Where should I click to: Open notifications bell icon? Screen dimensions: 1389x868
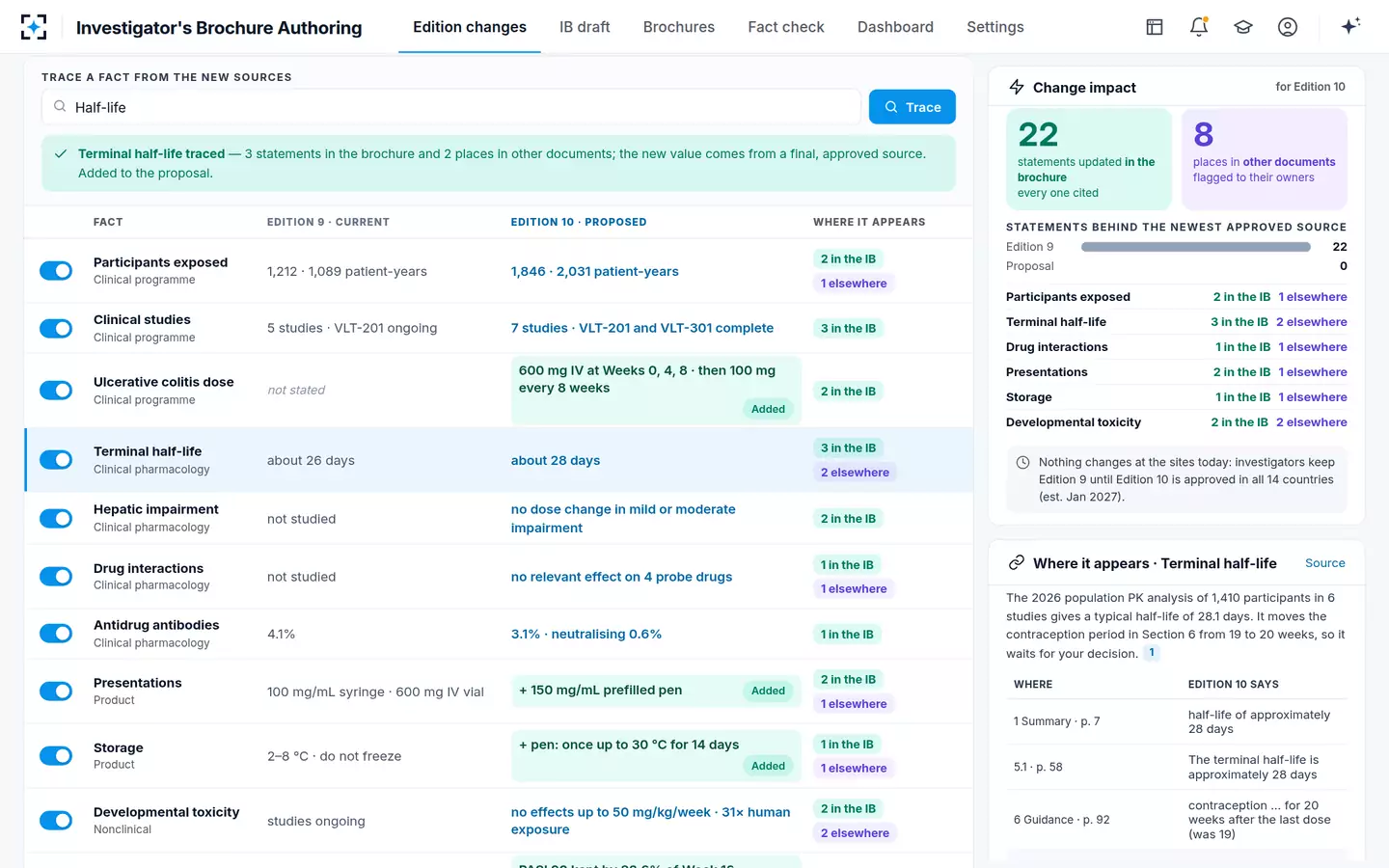(x=1199, y=27)
